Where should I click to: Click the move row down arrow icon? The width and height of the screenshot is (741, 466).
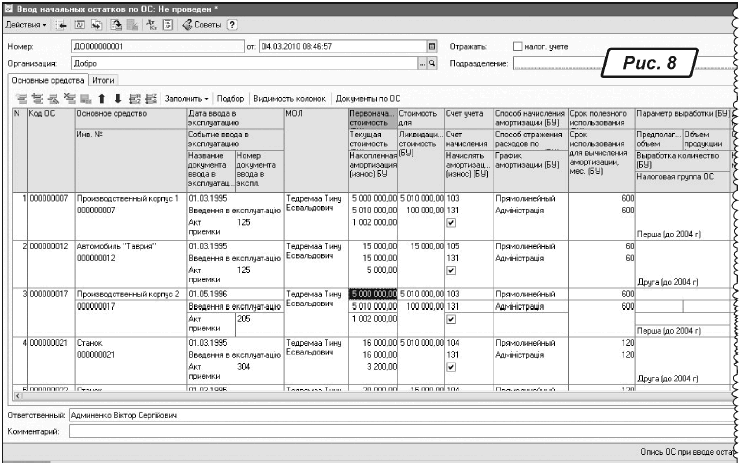tap(117, 100)
